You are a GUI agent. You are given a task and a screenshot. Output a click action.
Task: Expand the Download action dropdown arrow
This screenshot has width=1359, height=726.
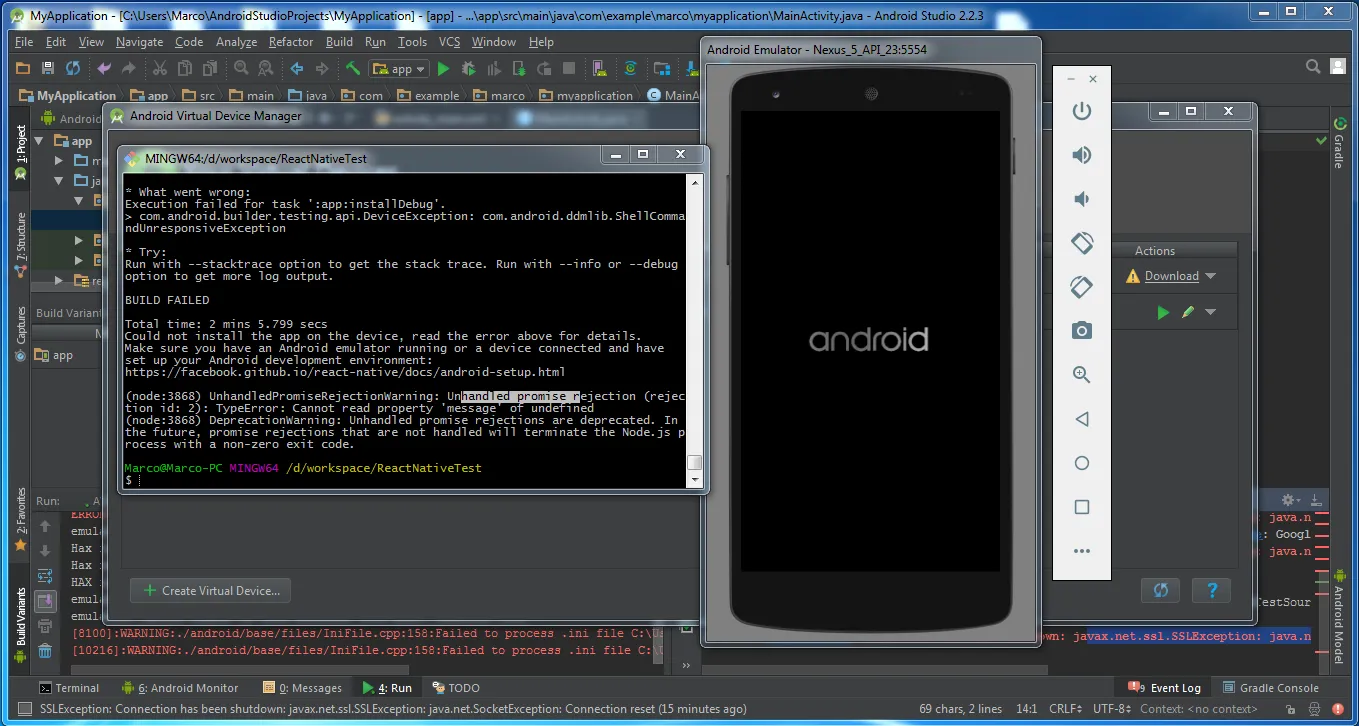(1210, 276)
